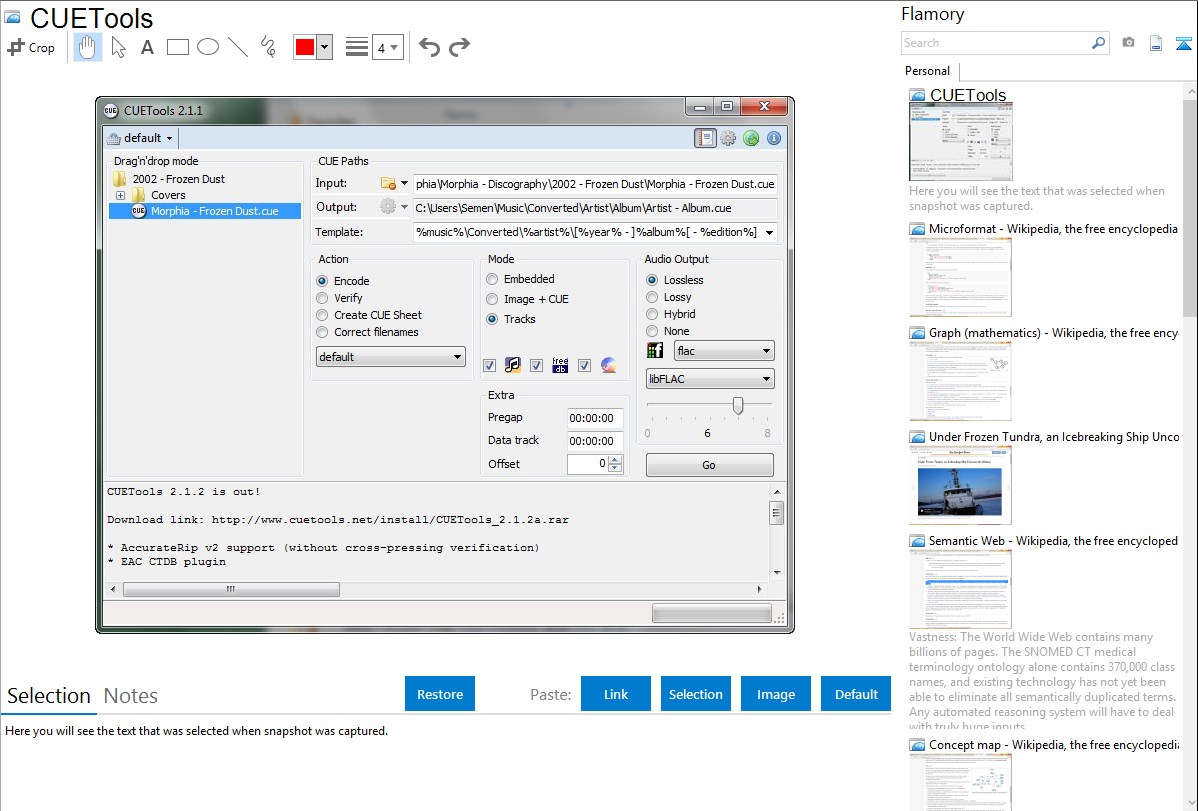Redo the last annotation
Image resolution: width=1198 pixels, height=811 pixels.
(x=459, y=47)
